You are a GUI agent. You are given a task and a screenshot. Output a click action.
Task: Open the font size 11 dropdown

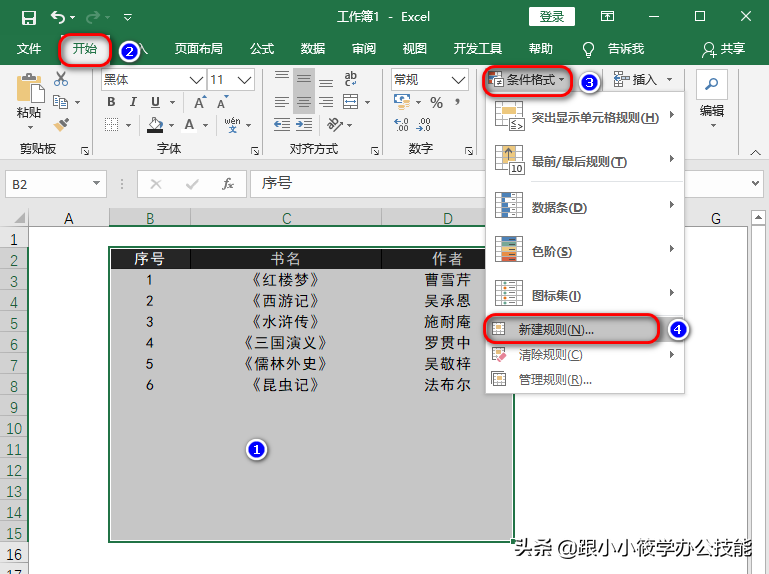[244, 79]
